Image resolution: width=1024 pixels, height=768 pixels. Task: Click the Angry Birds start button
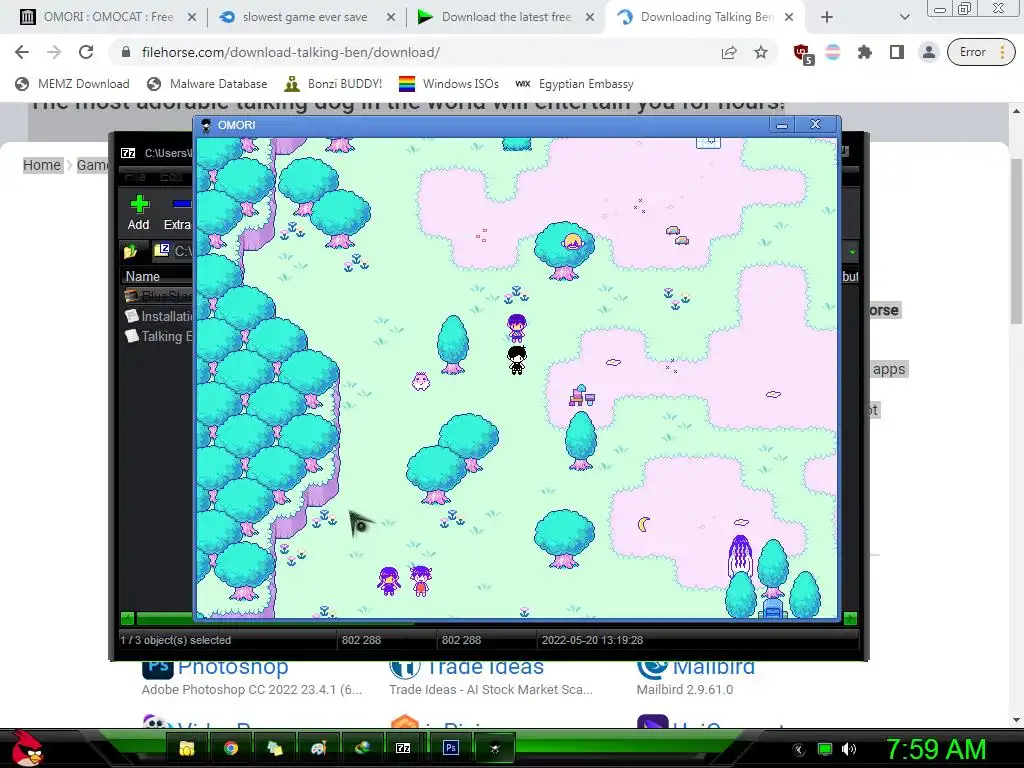[x=27, y=748]
